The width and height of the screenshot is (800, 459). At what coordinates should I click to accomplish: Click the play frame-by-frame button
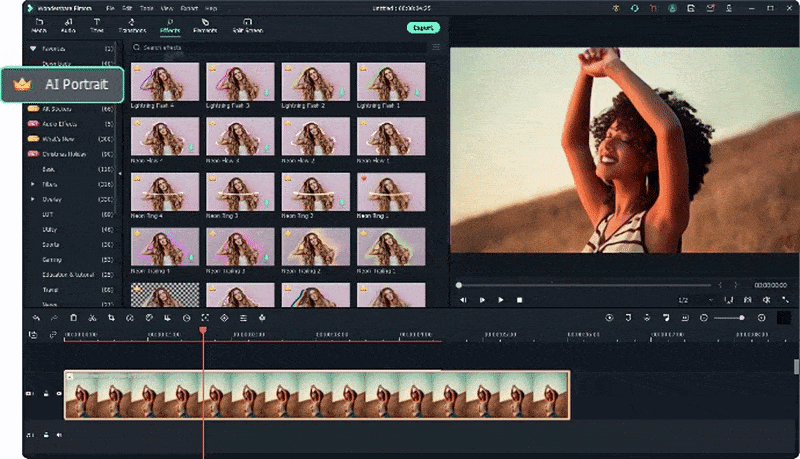point(482,300)
